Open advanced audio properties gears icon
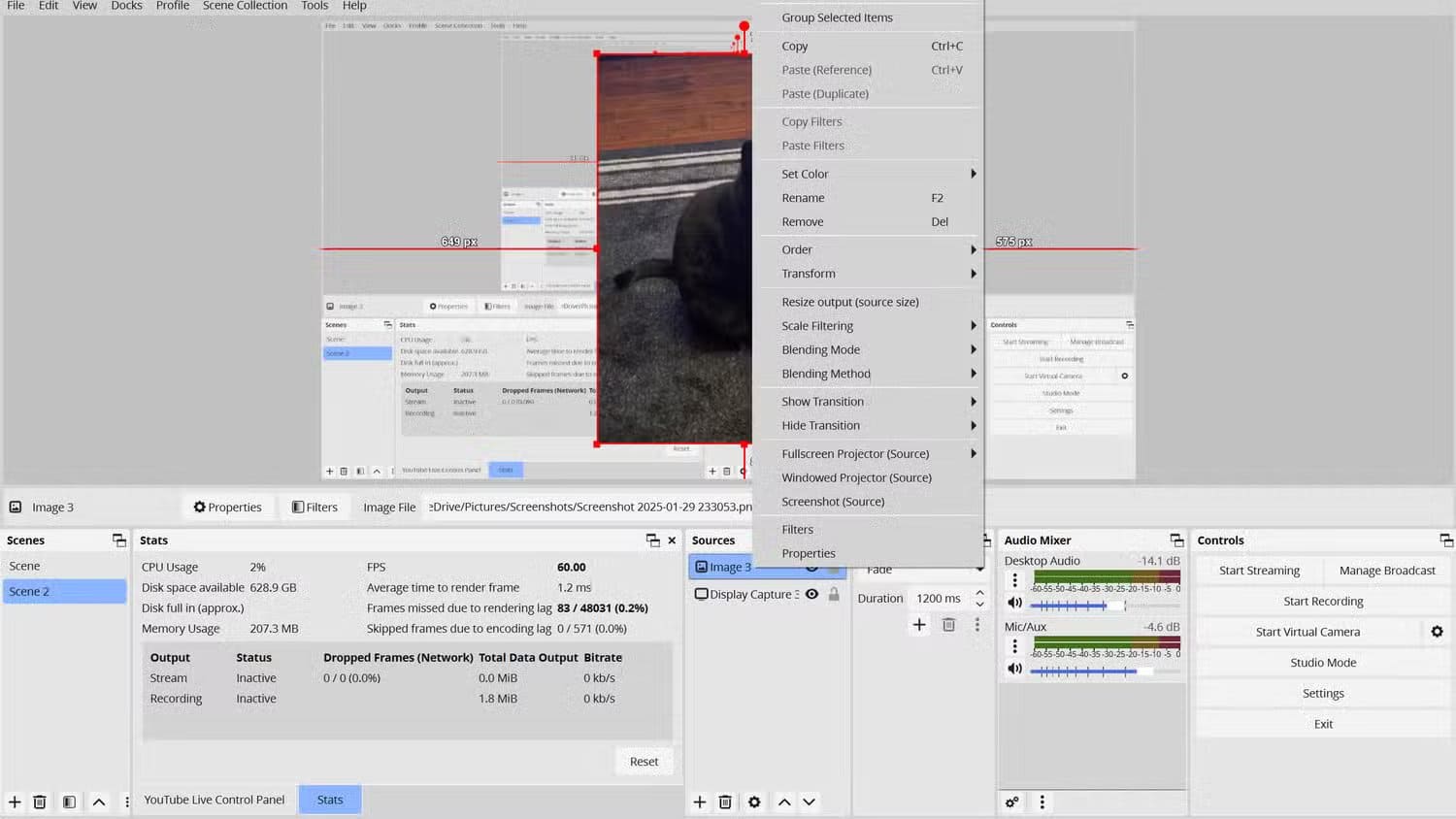This screenshot has height=819, width=1456. [1011, 802]
